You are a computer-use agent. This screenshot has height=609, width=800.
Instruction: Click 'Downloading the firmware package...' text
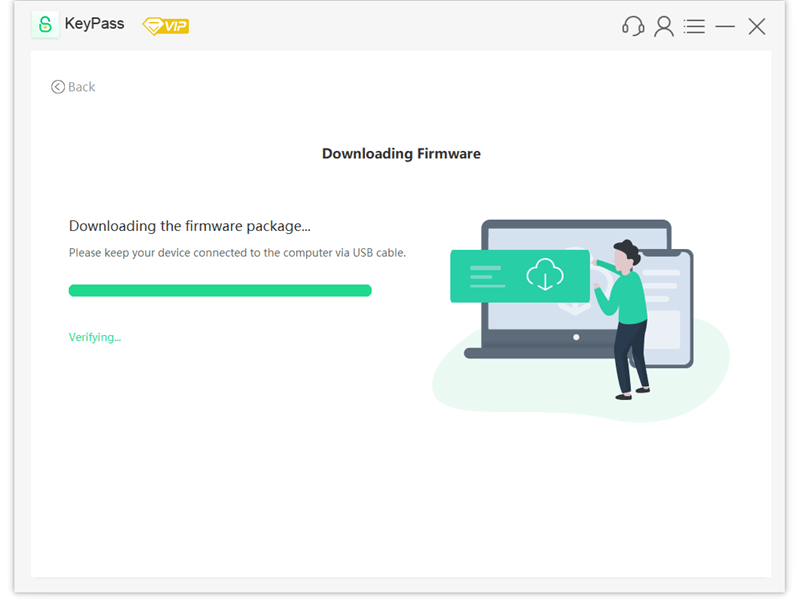tap(190, 227)
